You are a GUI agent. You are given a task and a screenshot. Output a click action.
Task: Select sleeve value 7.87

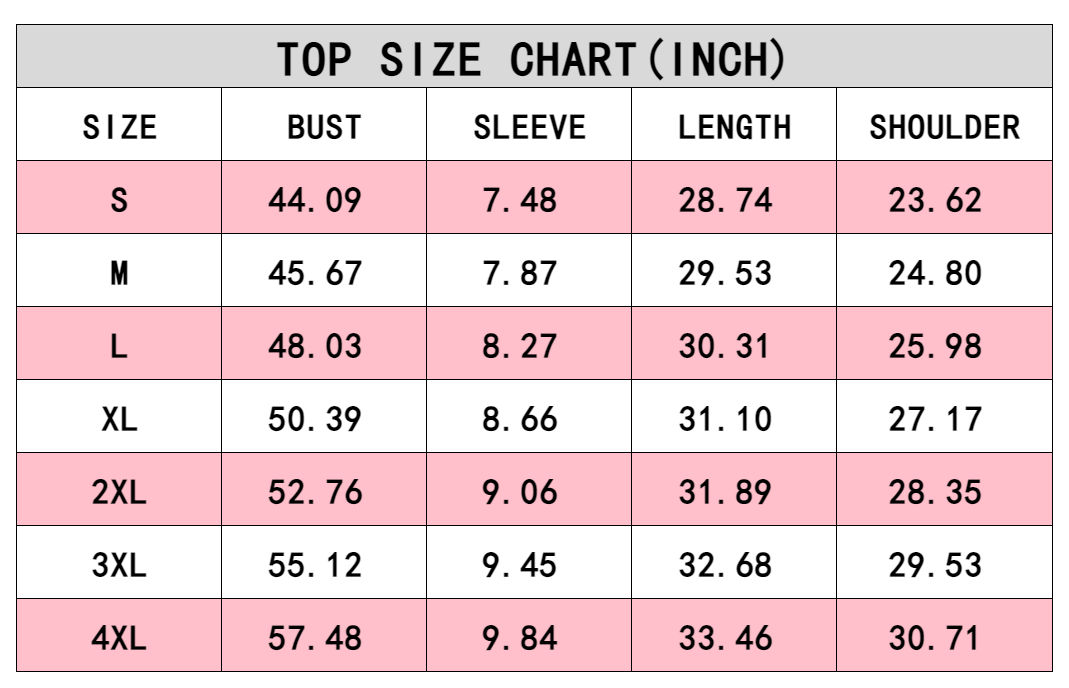(x=519, y=273)
